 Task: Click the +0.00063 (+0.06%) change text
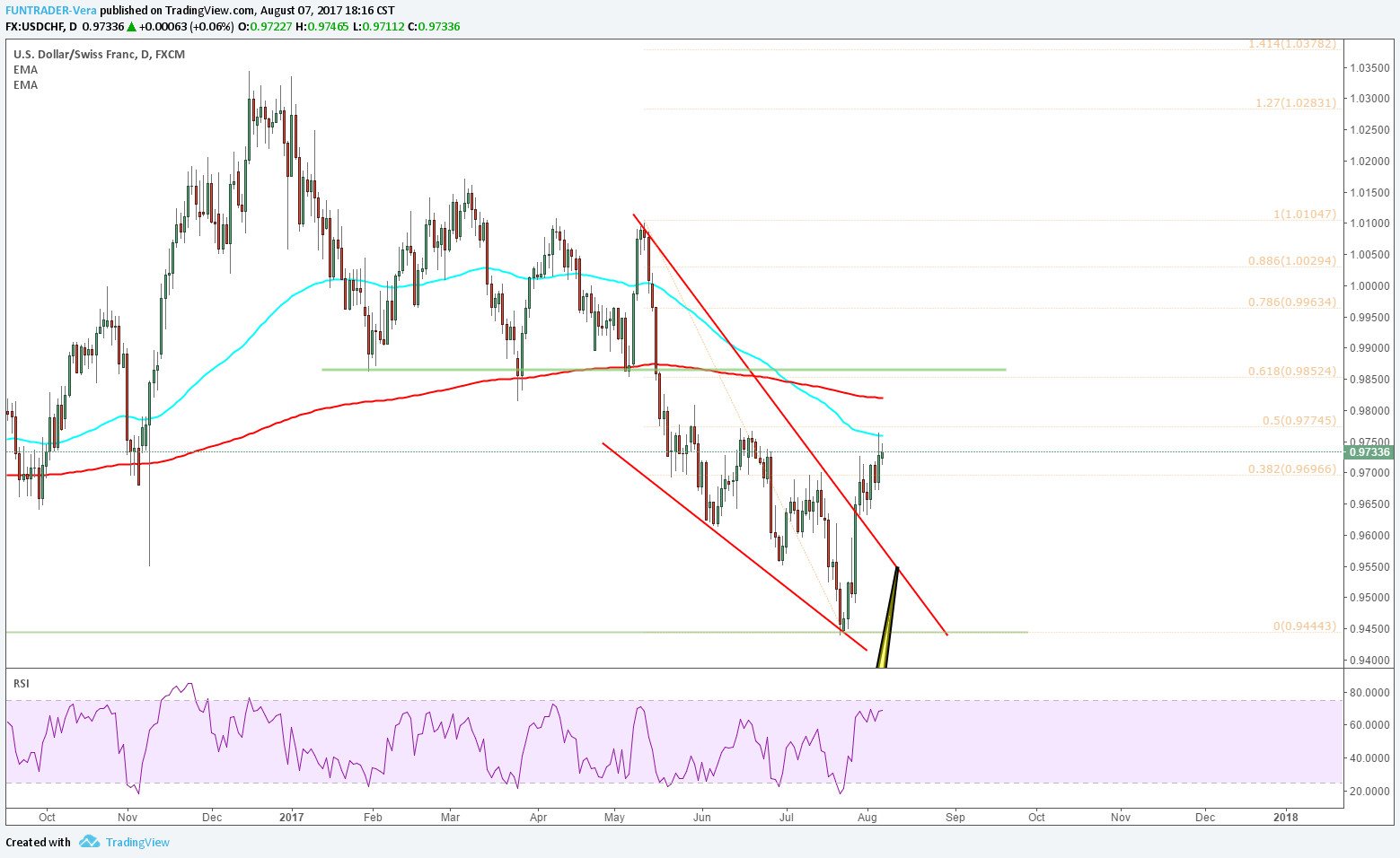click(x=186, y=27)
